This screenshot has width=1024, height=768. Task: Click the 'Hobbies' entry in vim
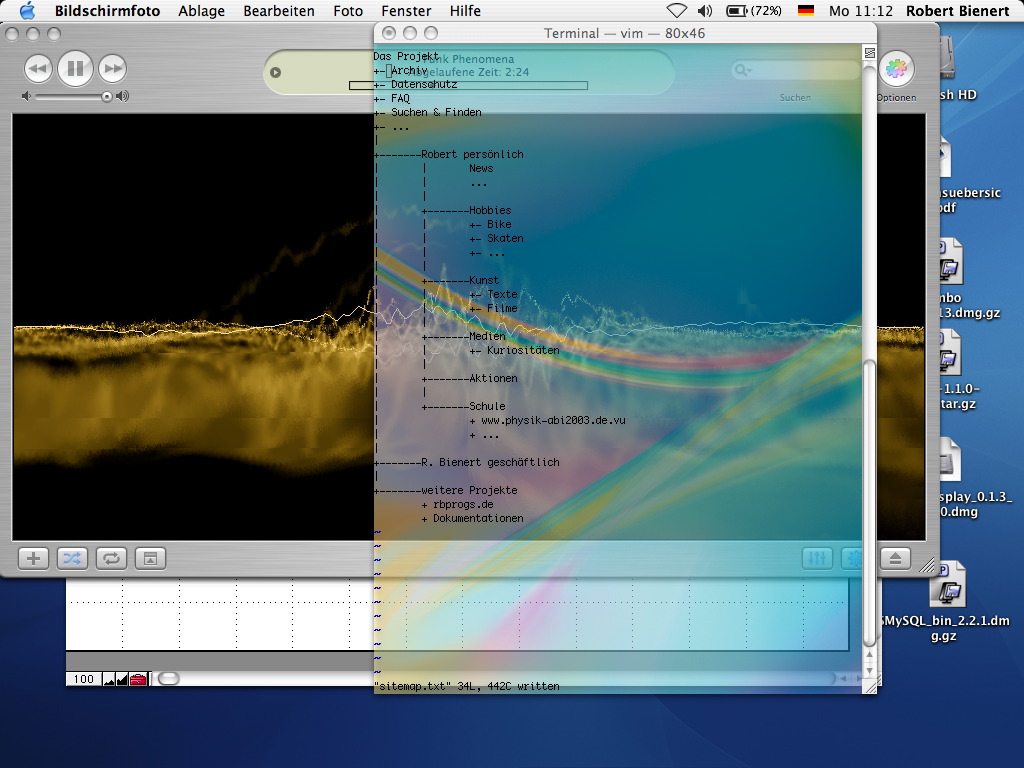[x=490, y=210]
